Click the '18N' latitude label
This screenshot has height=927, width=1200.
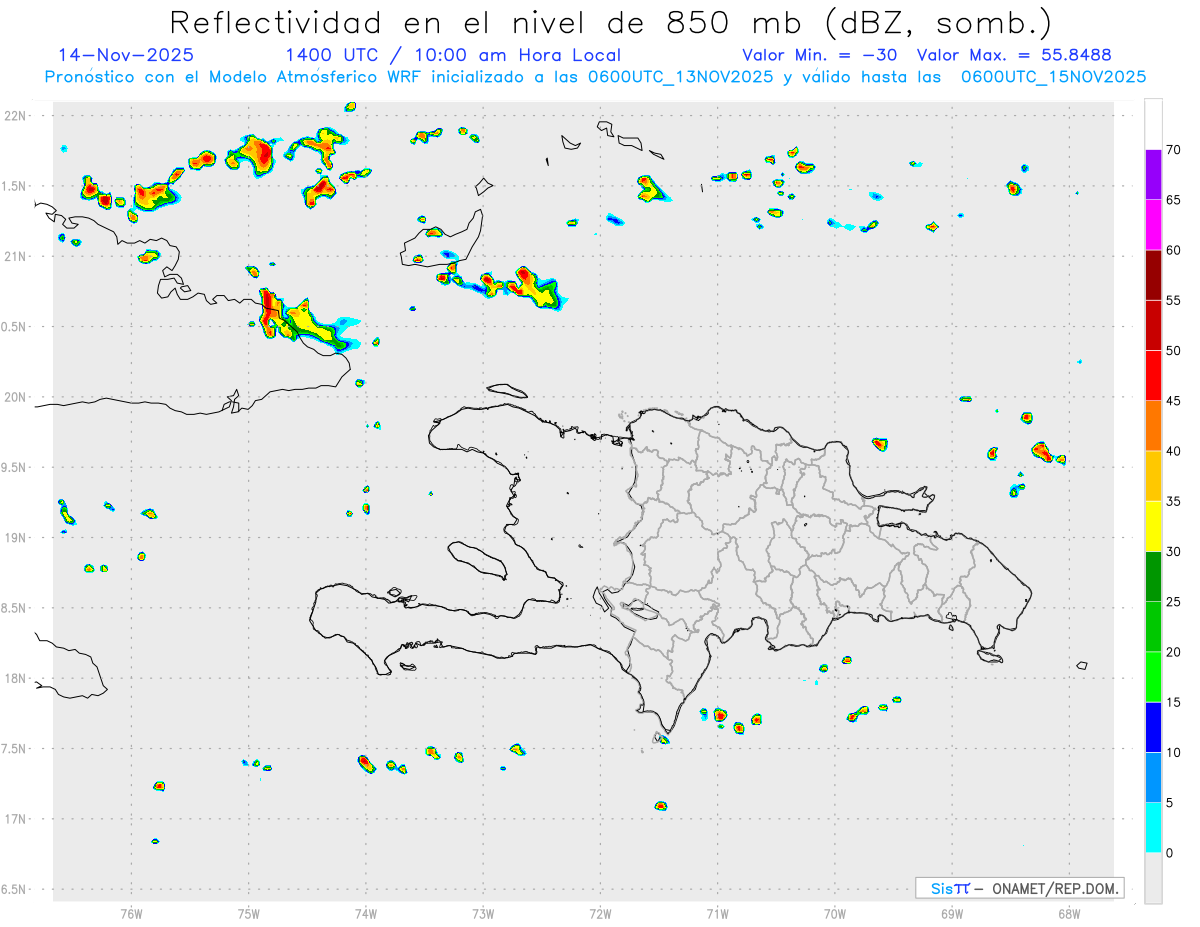click(x=15, y=678)
